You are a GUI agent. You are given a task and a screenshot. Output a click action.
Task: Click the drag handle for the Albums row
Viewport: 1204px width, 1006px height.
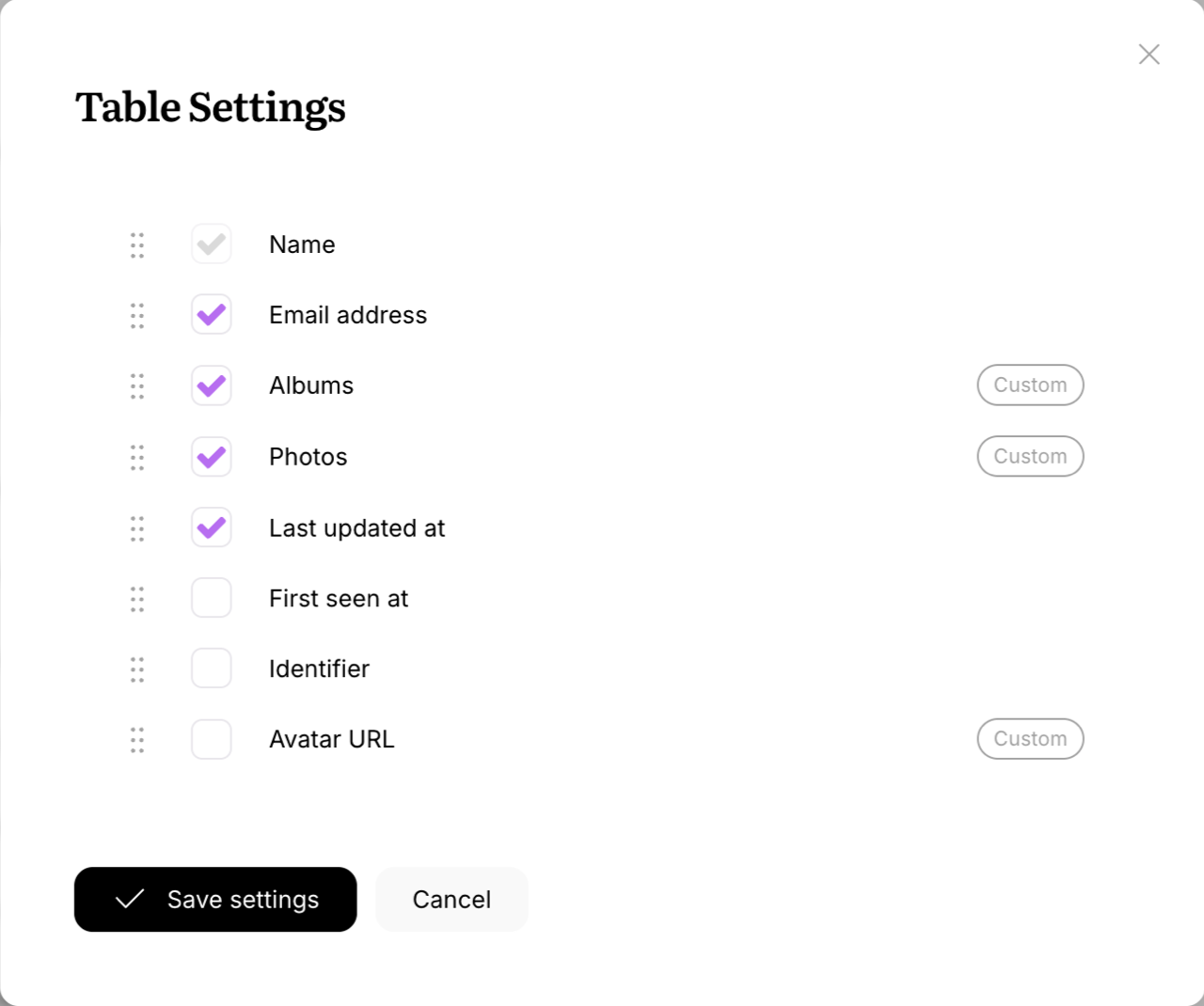[x=136, y=385]
